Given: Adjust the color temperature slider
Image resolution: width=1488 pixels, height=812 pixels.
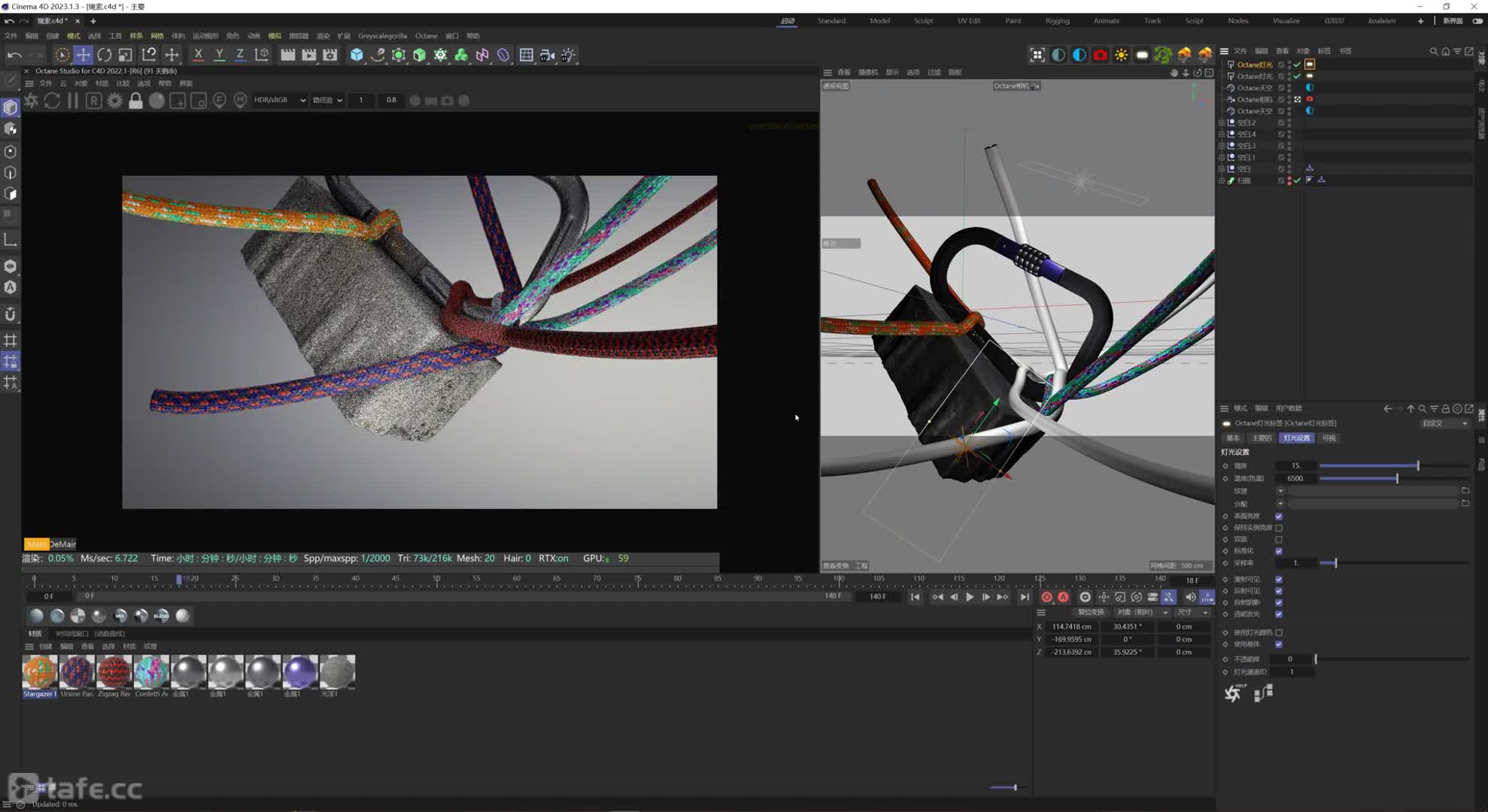Looking at the screenshot, I should pyautogui.click(x=1394, y=478).
